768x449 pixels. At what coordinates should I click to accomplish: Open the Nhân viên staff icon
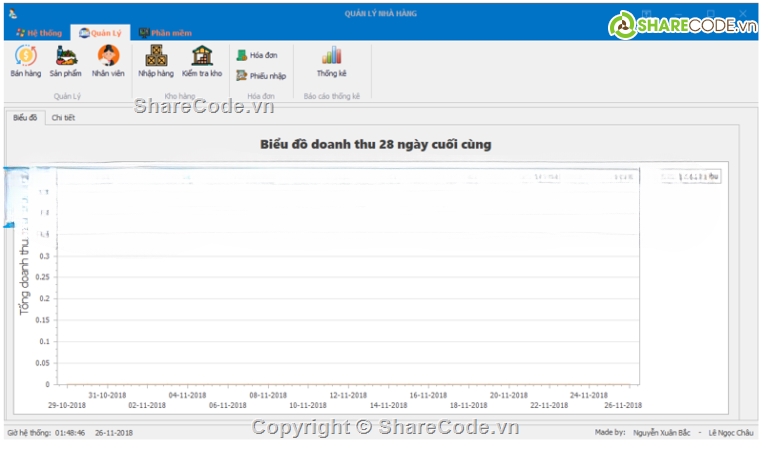tap(108, 61)
